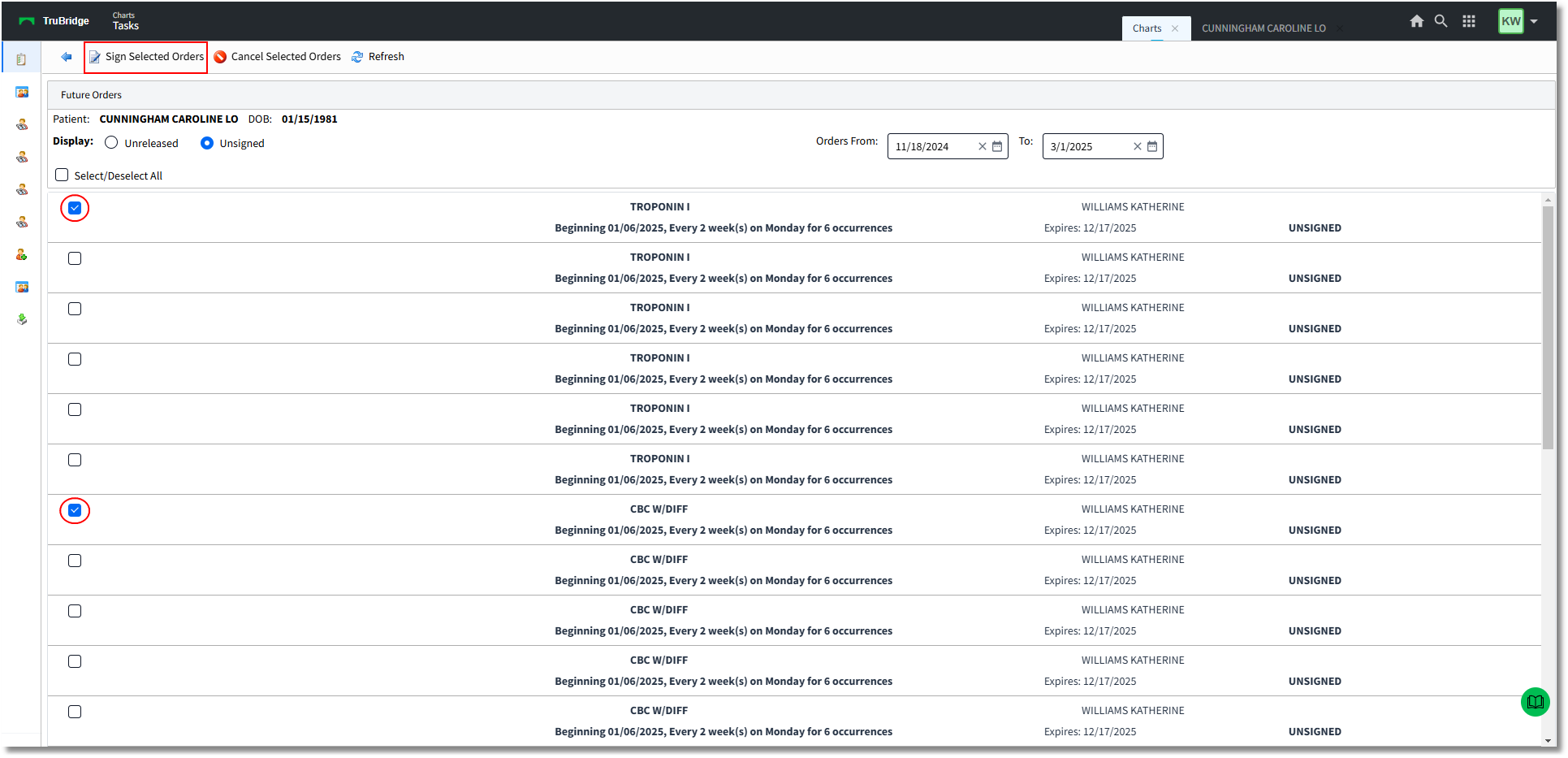1568x758 pixels.
Task: Click the scrollbar up arrow
Action: coord(1548,200)
